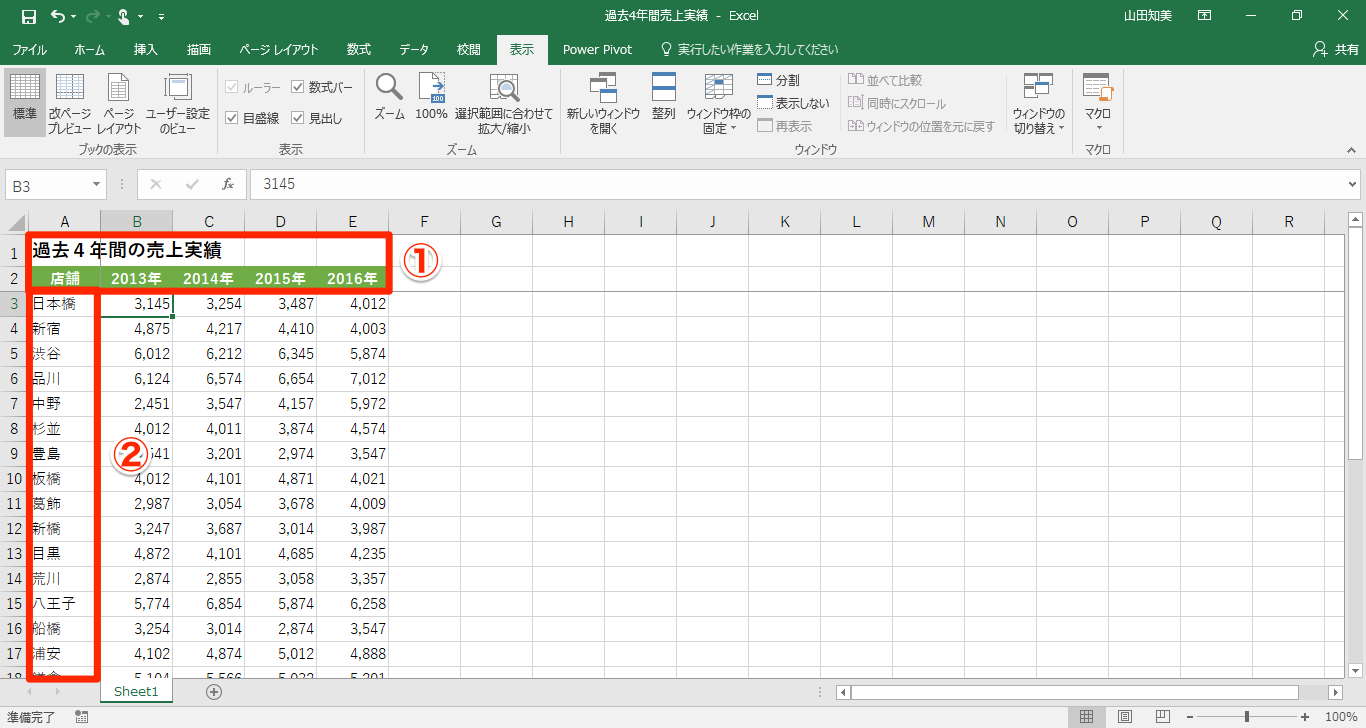Click Tell Me search box (実行したい作業を入力してください)
The width and height of the screenshot is (1366, 728).
pyautogui.click(x=749, y=49)
